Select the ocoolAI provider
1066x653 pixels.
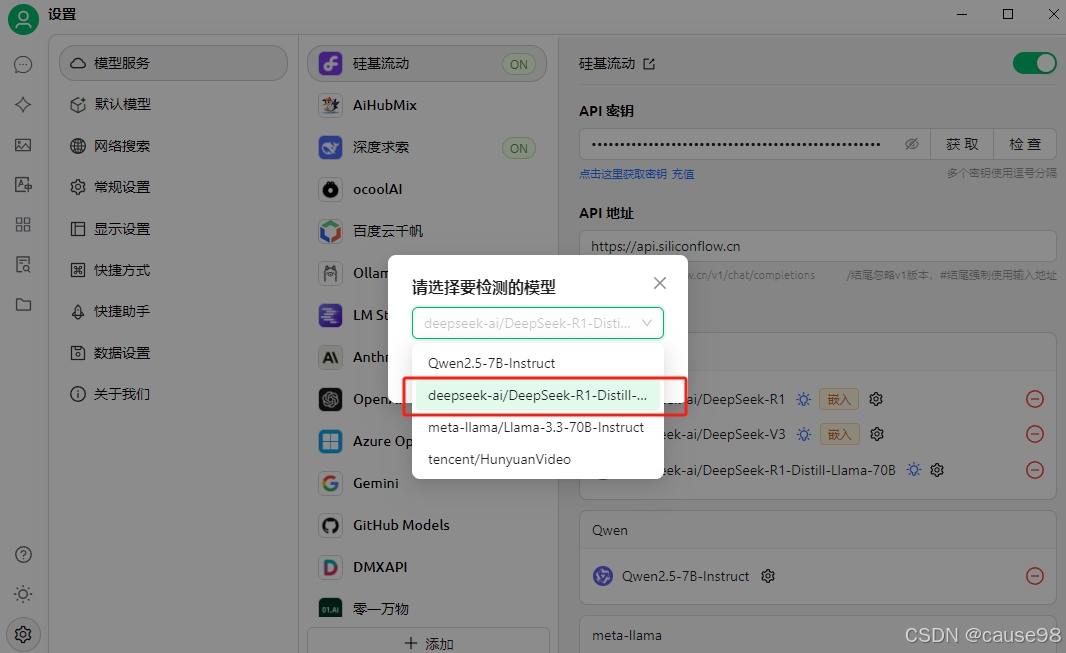(427, 190)
